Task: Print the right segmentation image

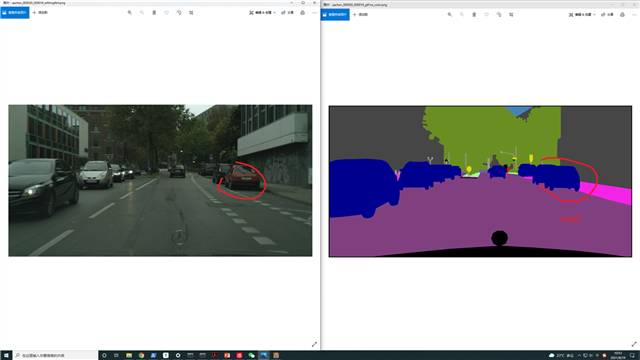Action: [622, 15]
